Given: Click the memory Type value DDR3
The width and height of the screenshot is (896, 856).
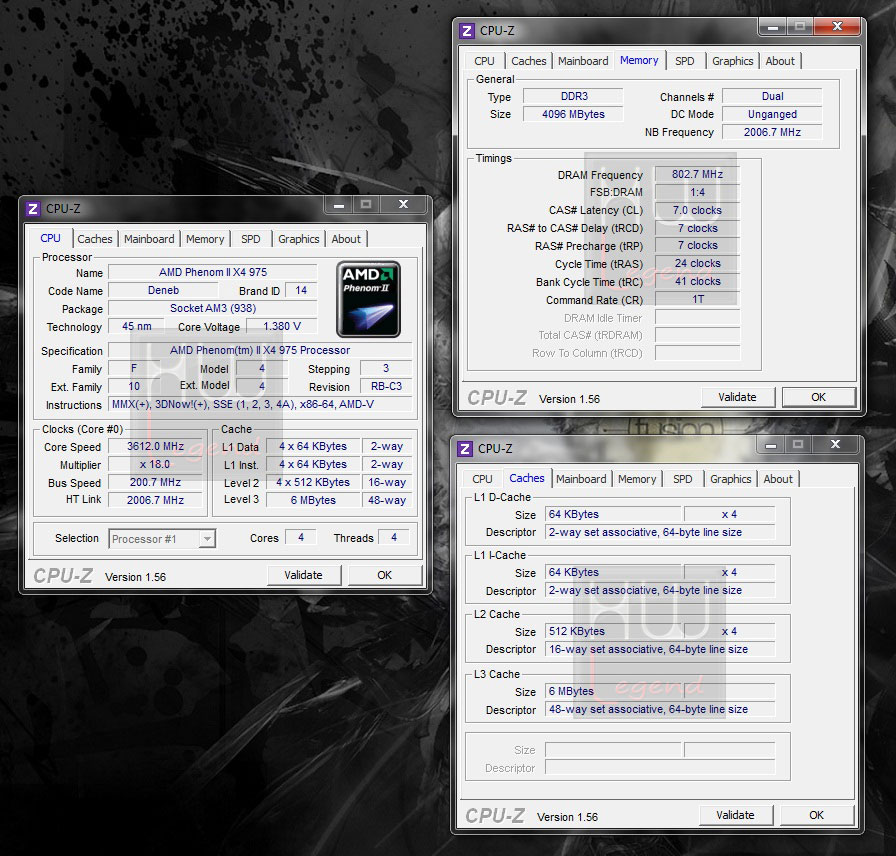Looking at the screenshot, I should pos(574,96).
